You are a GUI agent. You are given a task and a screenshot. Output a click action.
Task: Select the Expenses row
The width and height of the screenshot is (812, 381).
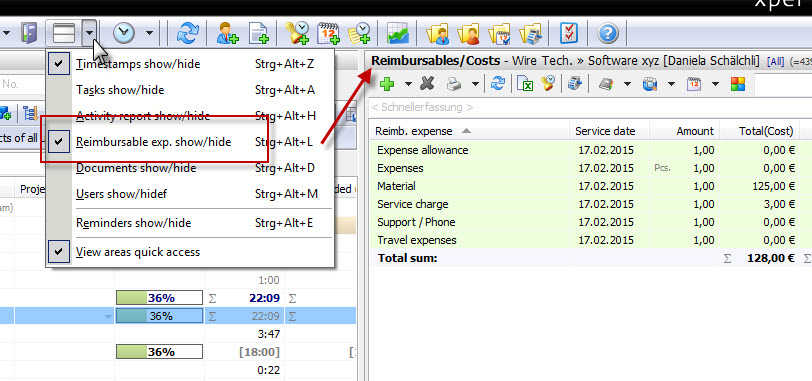tap(590, 168)
